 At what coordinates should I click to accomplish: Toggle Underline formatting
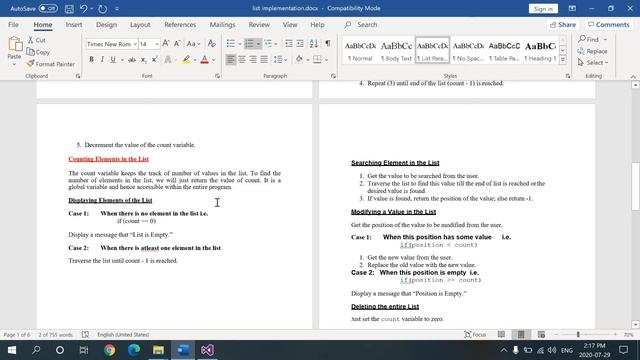(x=113, y=60)
